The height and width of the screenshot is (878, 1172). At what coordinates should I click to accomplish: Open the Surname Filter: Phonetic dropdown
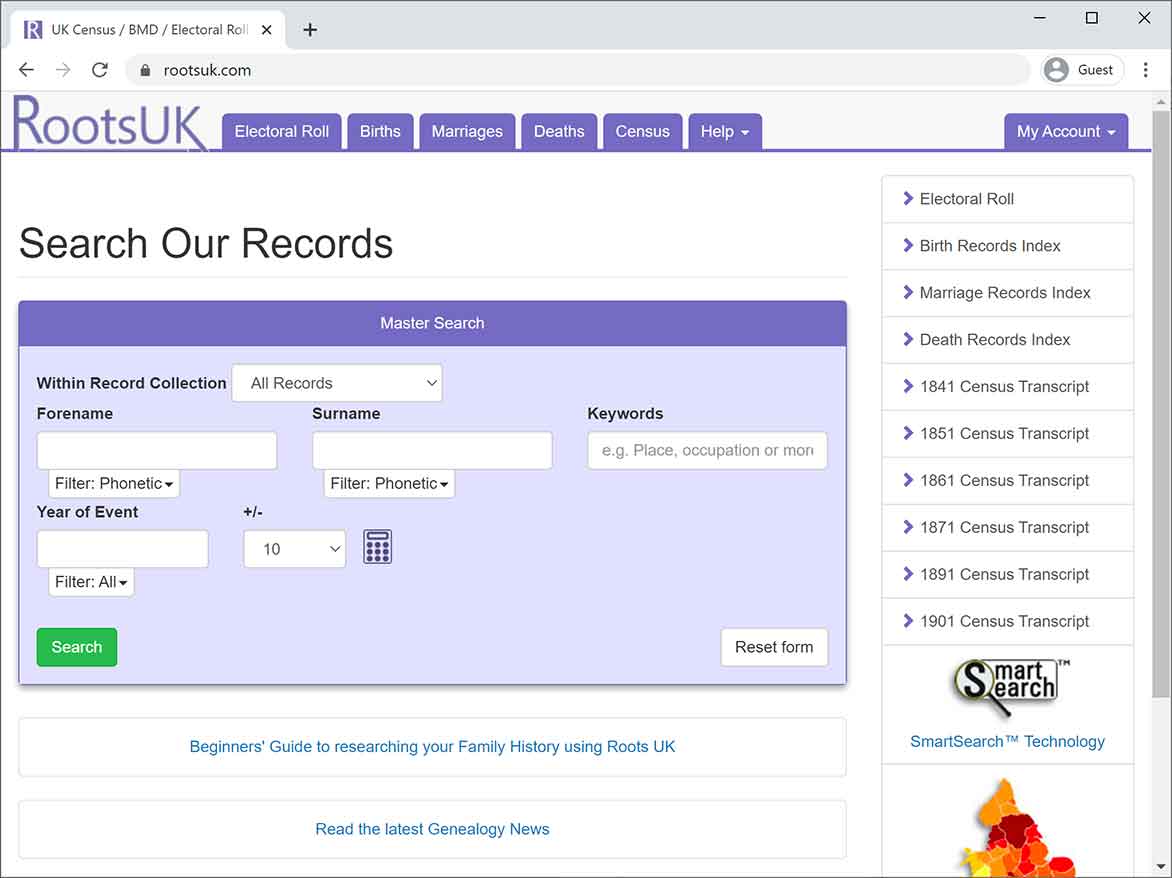click(x=389, y=483)
